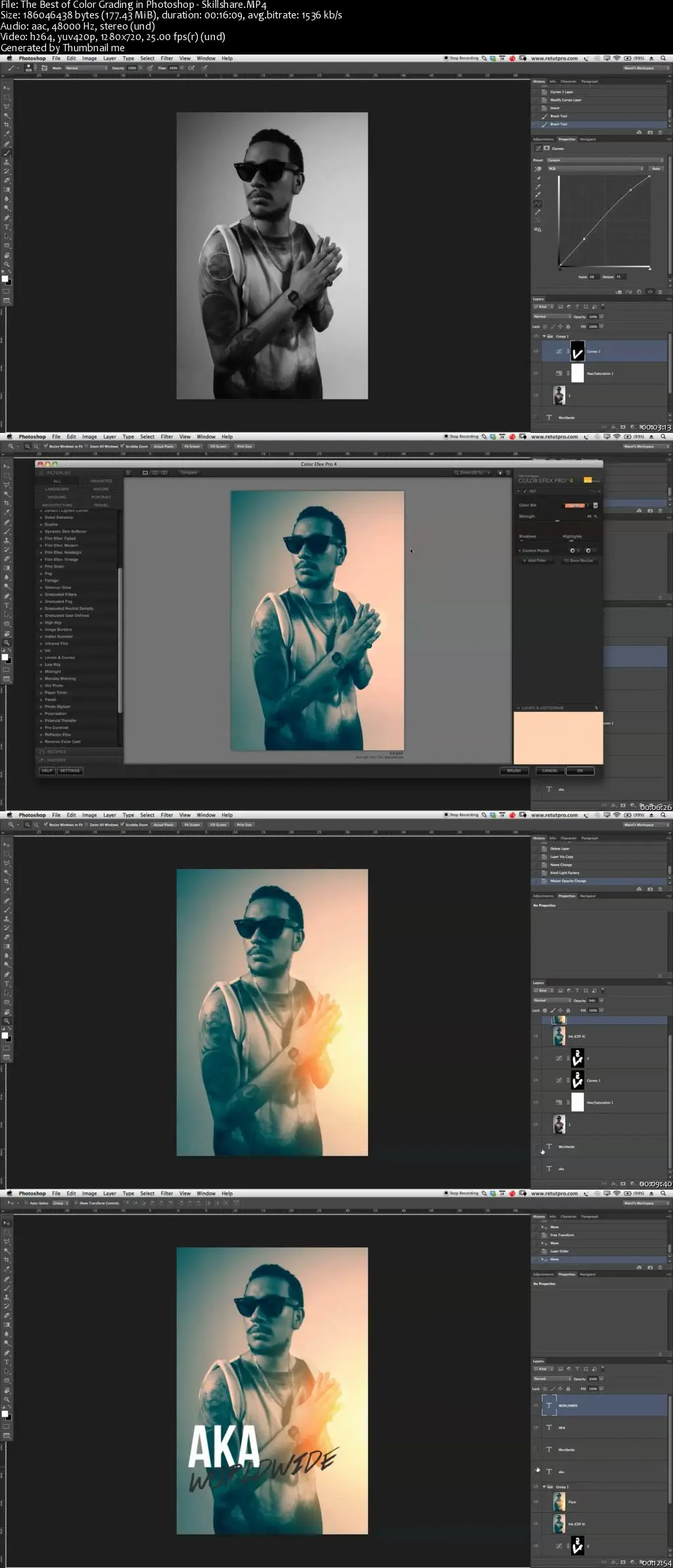Select the Curves on-image adjustment hand tool
This screenshot has height=1568, width=673.
pos(538,169)
